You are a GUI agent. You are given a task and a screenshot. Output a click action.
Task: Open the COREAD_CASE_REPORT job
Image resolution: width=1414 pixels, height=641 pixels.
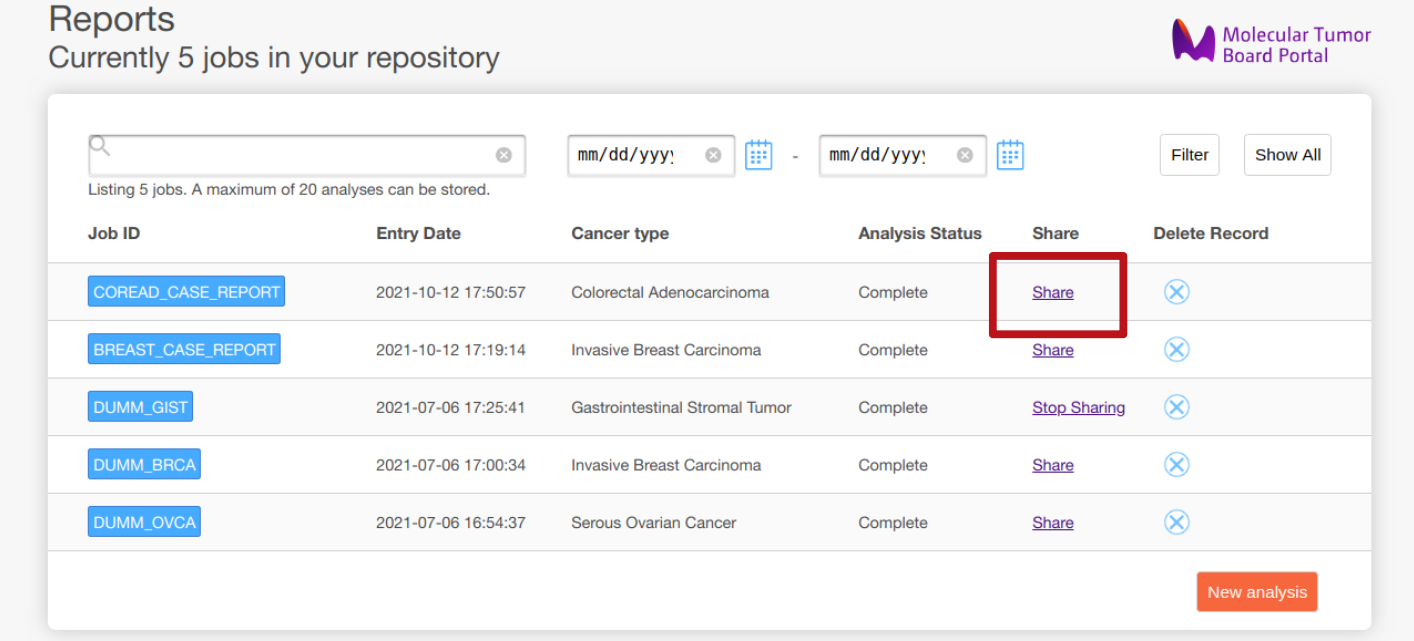[186, 292]
